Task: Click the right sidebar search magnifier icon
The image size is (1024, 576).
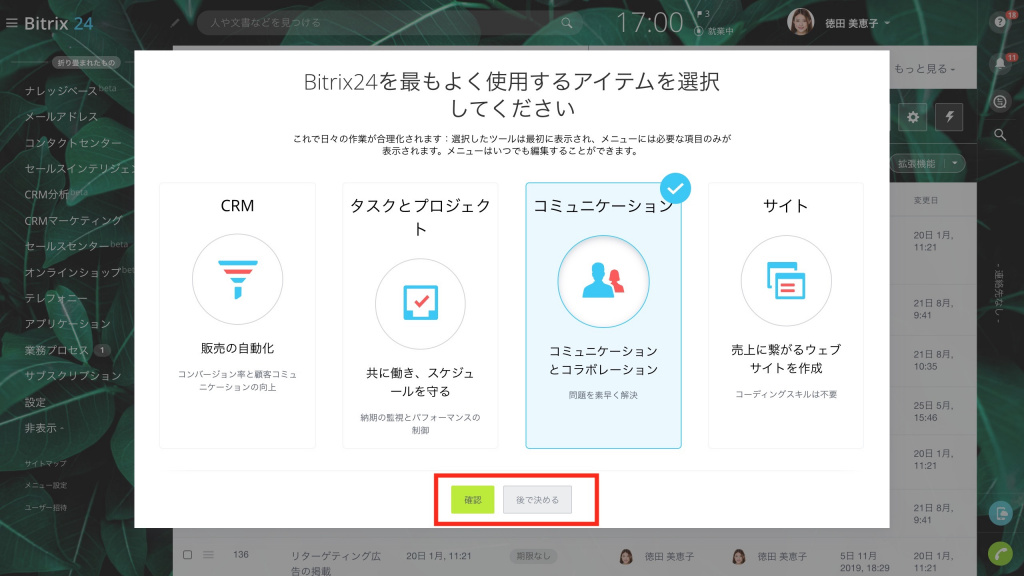Action: click(x=1000, y=135)
